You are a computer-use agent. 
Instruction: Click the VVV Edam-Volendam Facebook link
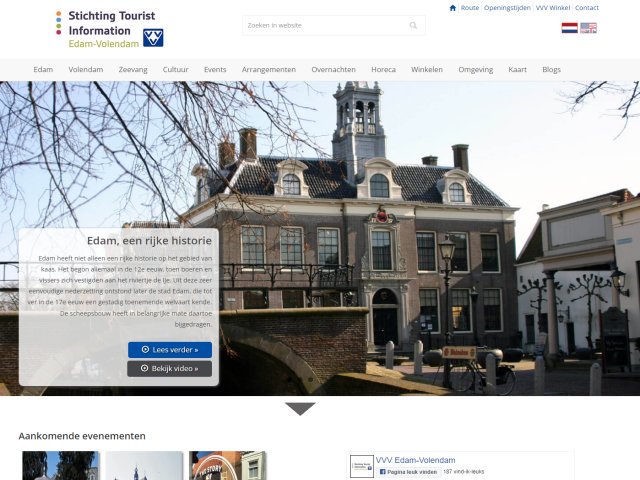pos(415,460)
